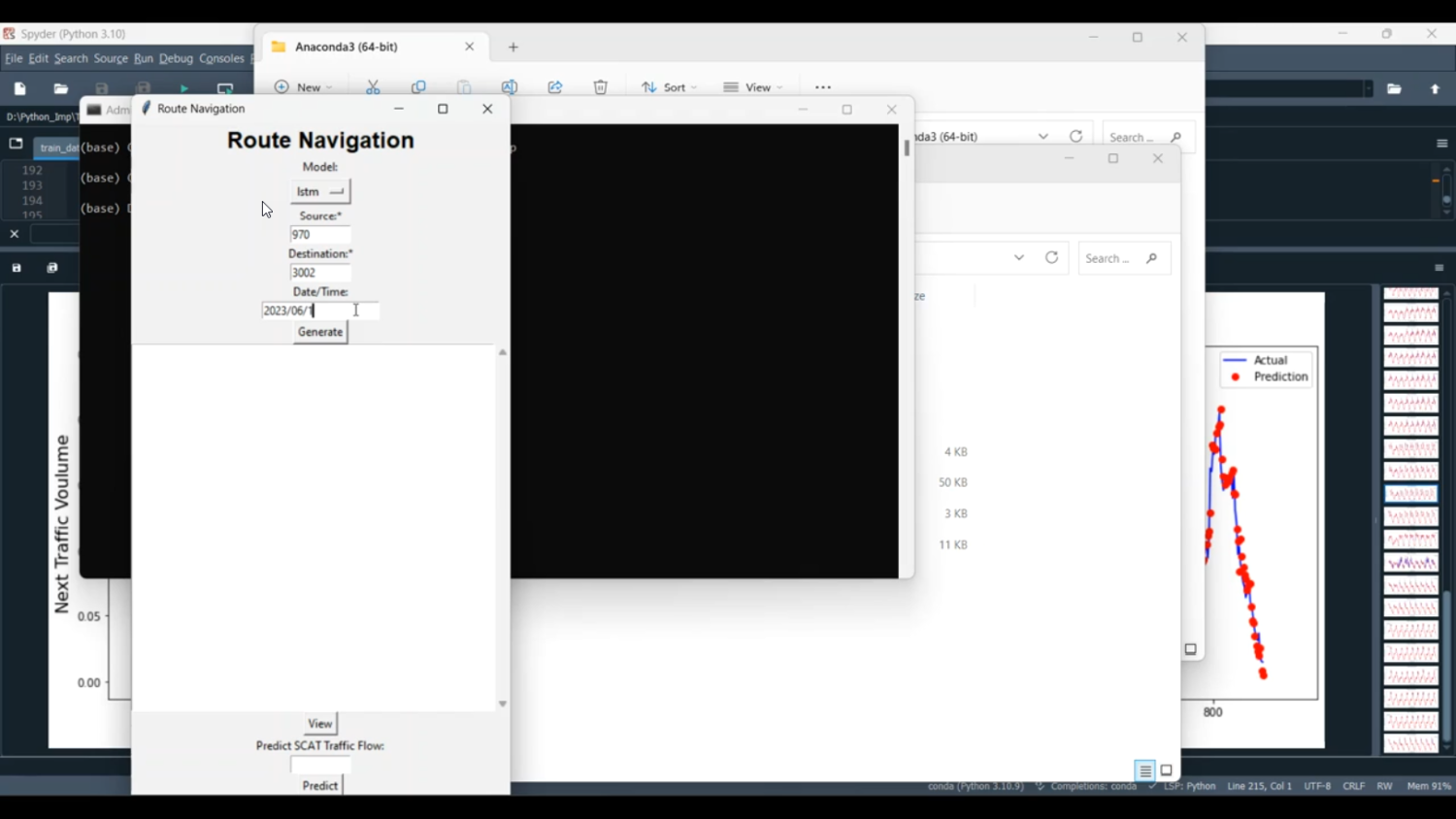Open the Spyder new file icon
The height and width of the screenshot is (819, 1456).
click(20, 89)
